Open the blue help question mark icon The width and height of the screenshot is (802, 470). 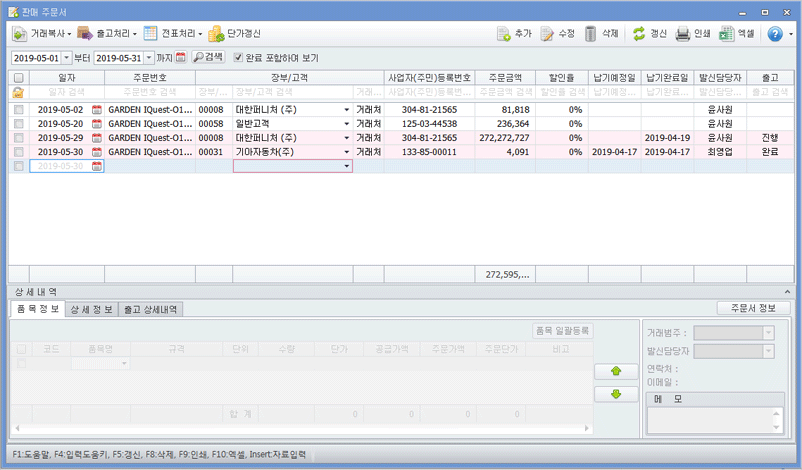click(x=774, y=33)
